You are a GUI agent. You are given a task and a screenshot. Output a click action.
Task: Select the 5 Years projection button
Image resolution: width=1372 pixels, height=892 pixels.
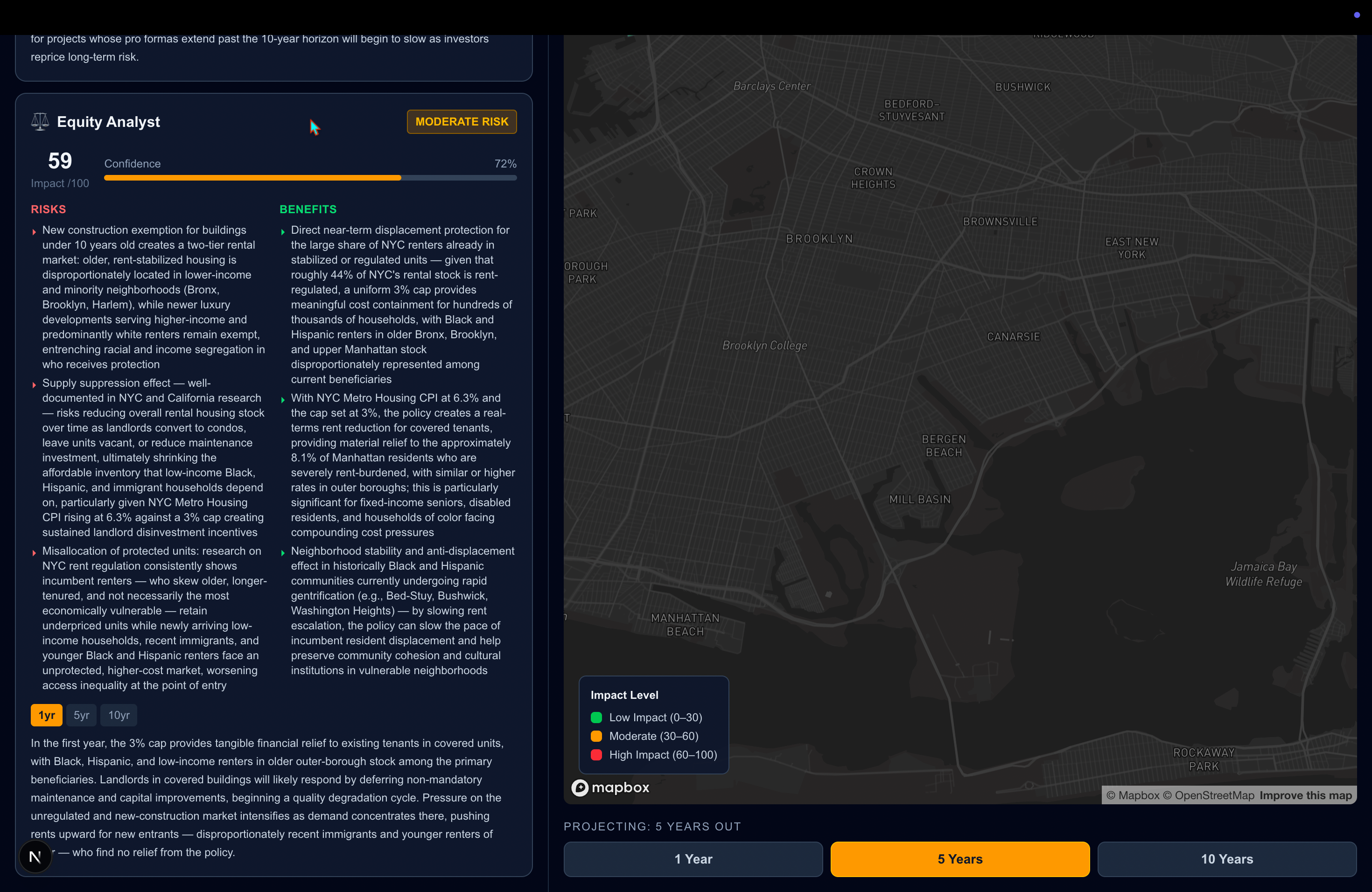960,858
